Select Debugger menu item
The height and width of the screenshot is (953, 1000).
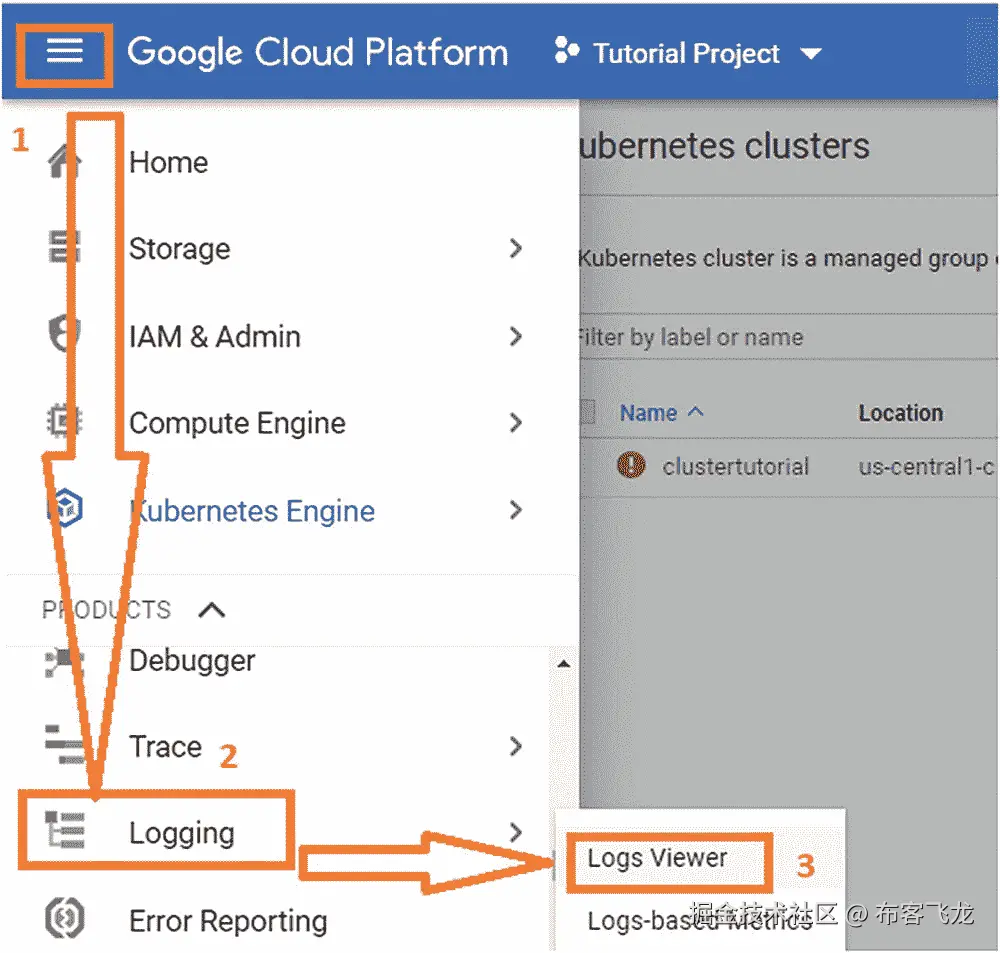coord(192,661)
